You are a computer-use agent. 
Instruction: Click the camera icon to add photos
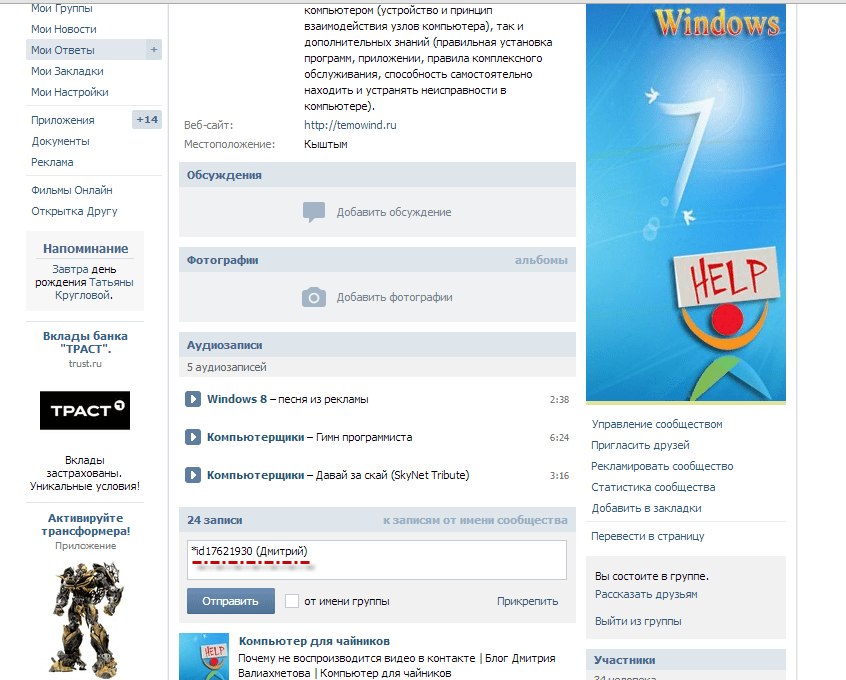(x=314, y=297)
